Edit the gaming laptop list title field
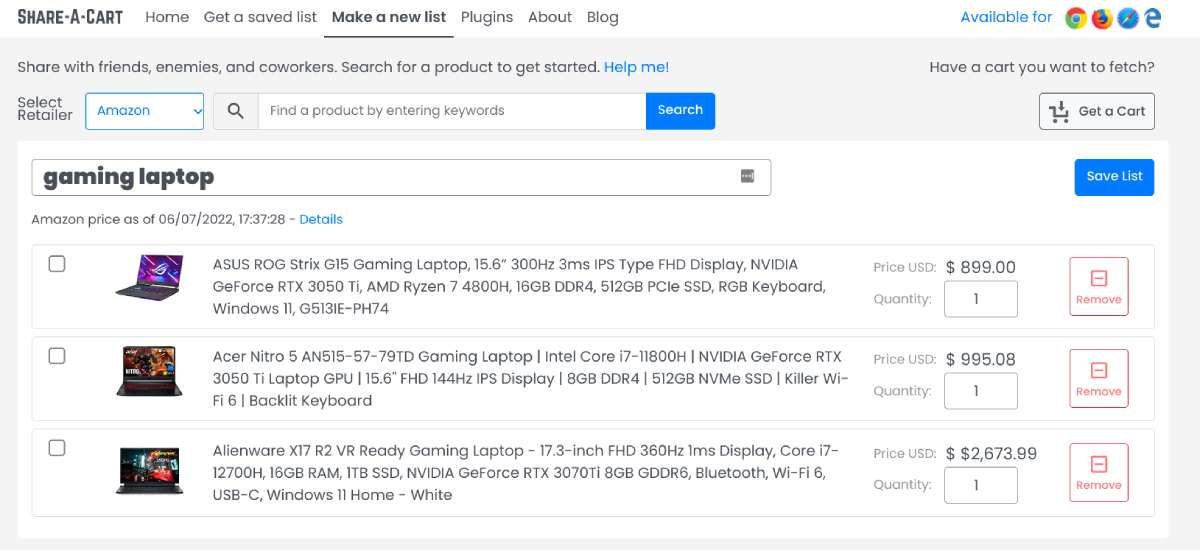 pos(401,177)
